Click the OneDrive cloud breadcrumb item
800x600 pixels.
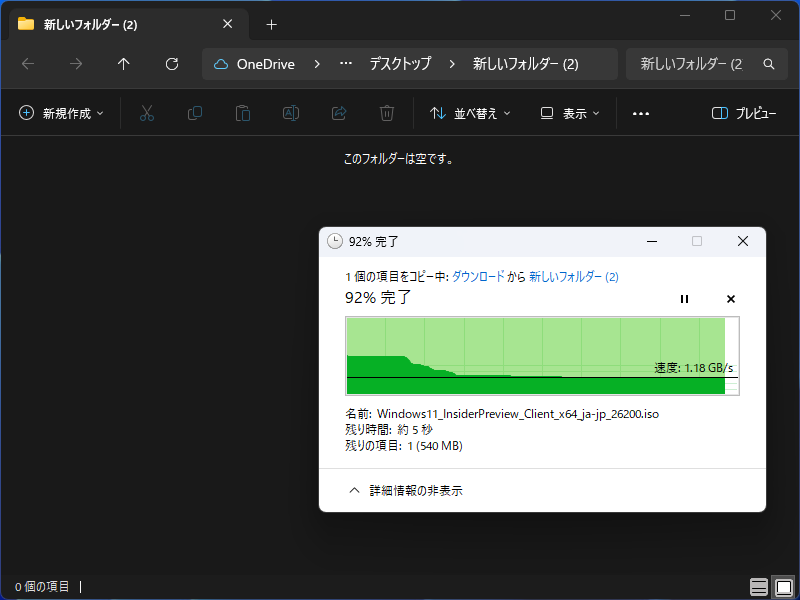click(x=253, y=64)
